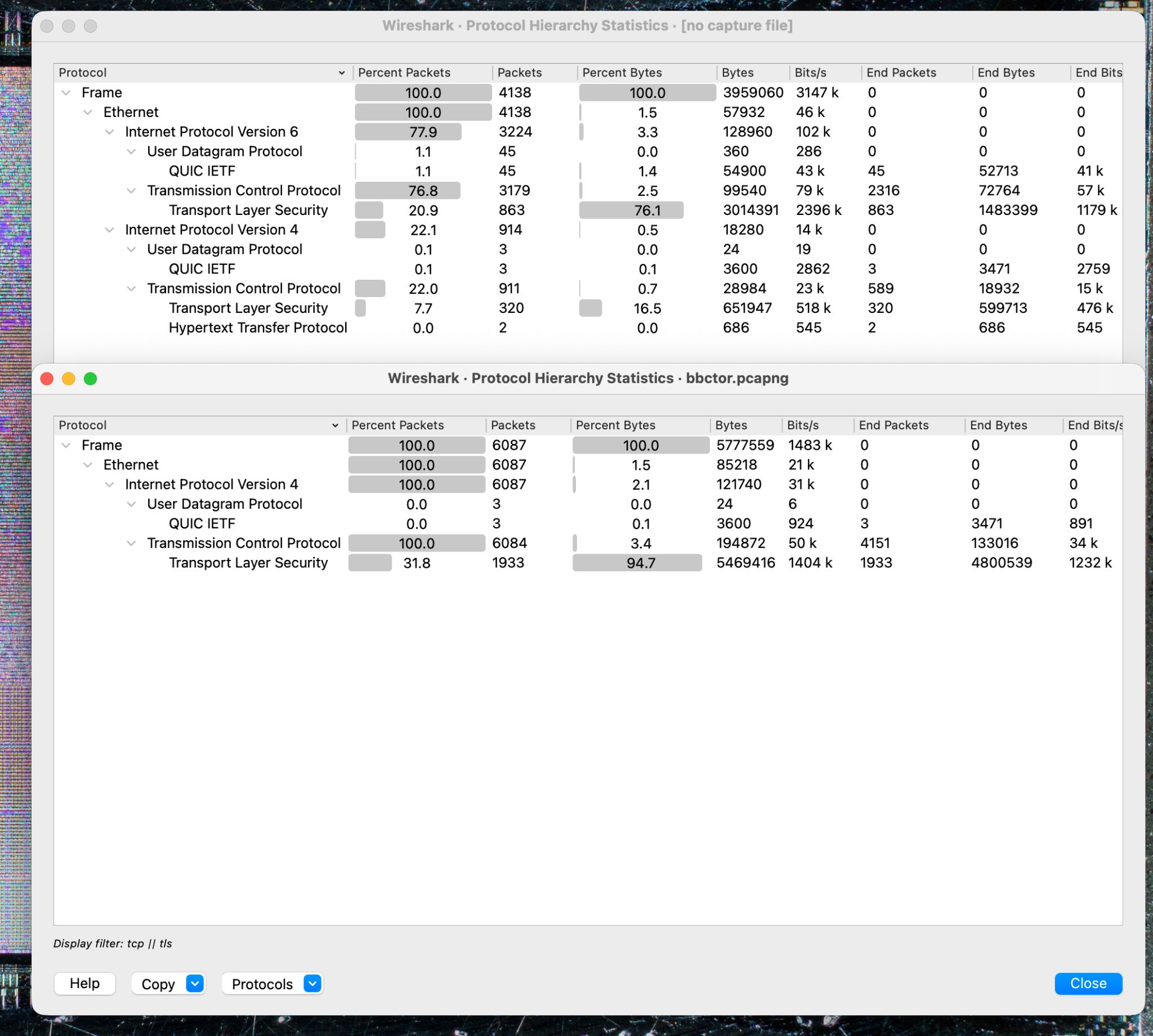Image resolution: width=1153 pixels, height=1036 pixels.
Task: Click the blue Close button
Action: 1088,983
